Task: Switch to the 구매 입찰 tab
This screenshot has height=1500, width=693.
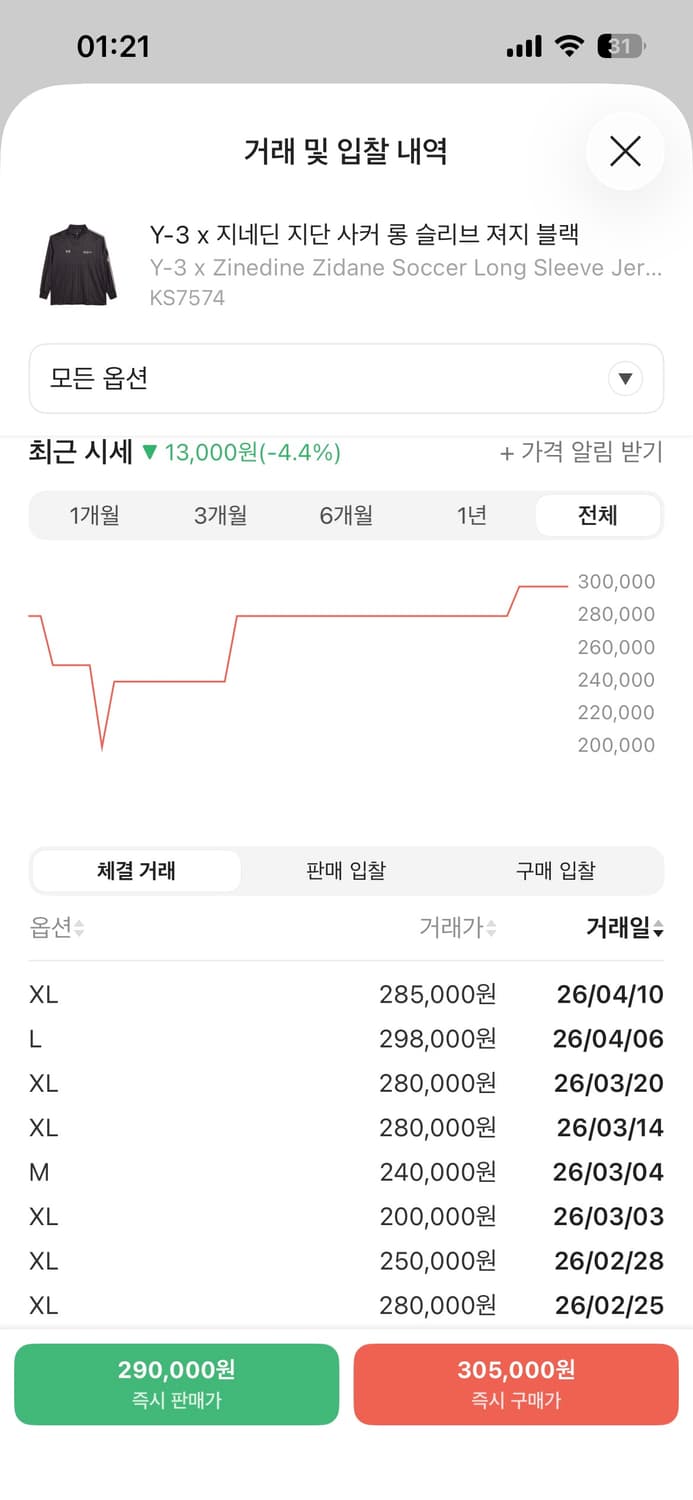Action: coord(556,870)
